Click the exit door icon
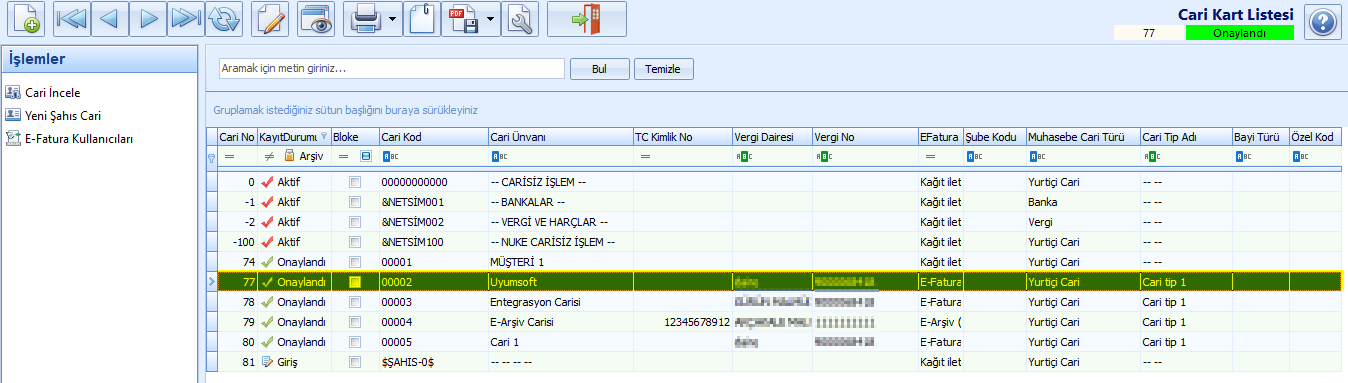This screenshot has width=1348, height=383. click(x=586, y=19)
